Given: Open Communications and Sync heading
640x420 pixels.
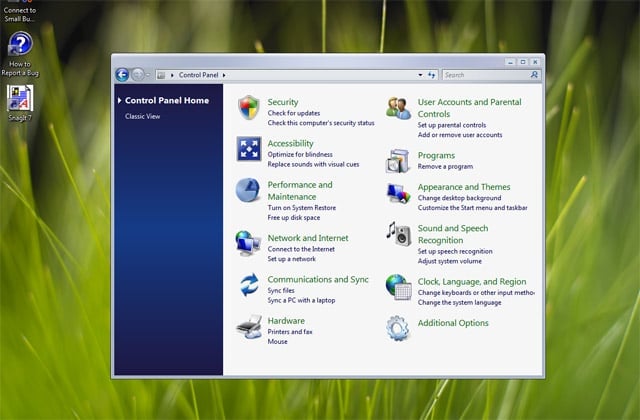Looking at the screenshot, I should point(318,280).
